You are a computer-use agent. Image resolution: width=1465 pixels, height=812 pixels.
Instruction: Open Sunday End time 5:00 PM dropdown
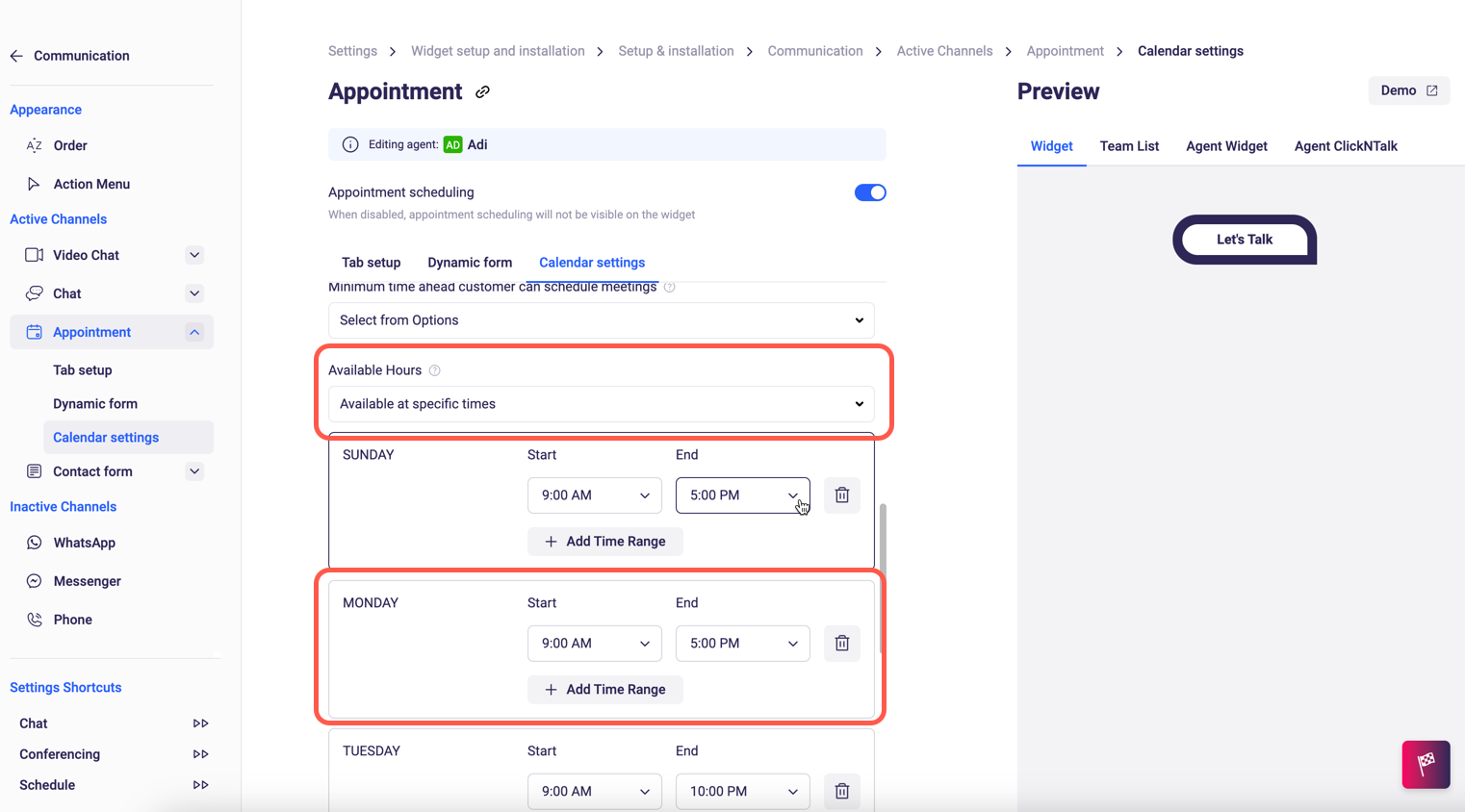[x=743, y=495]
